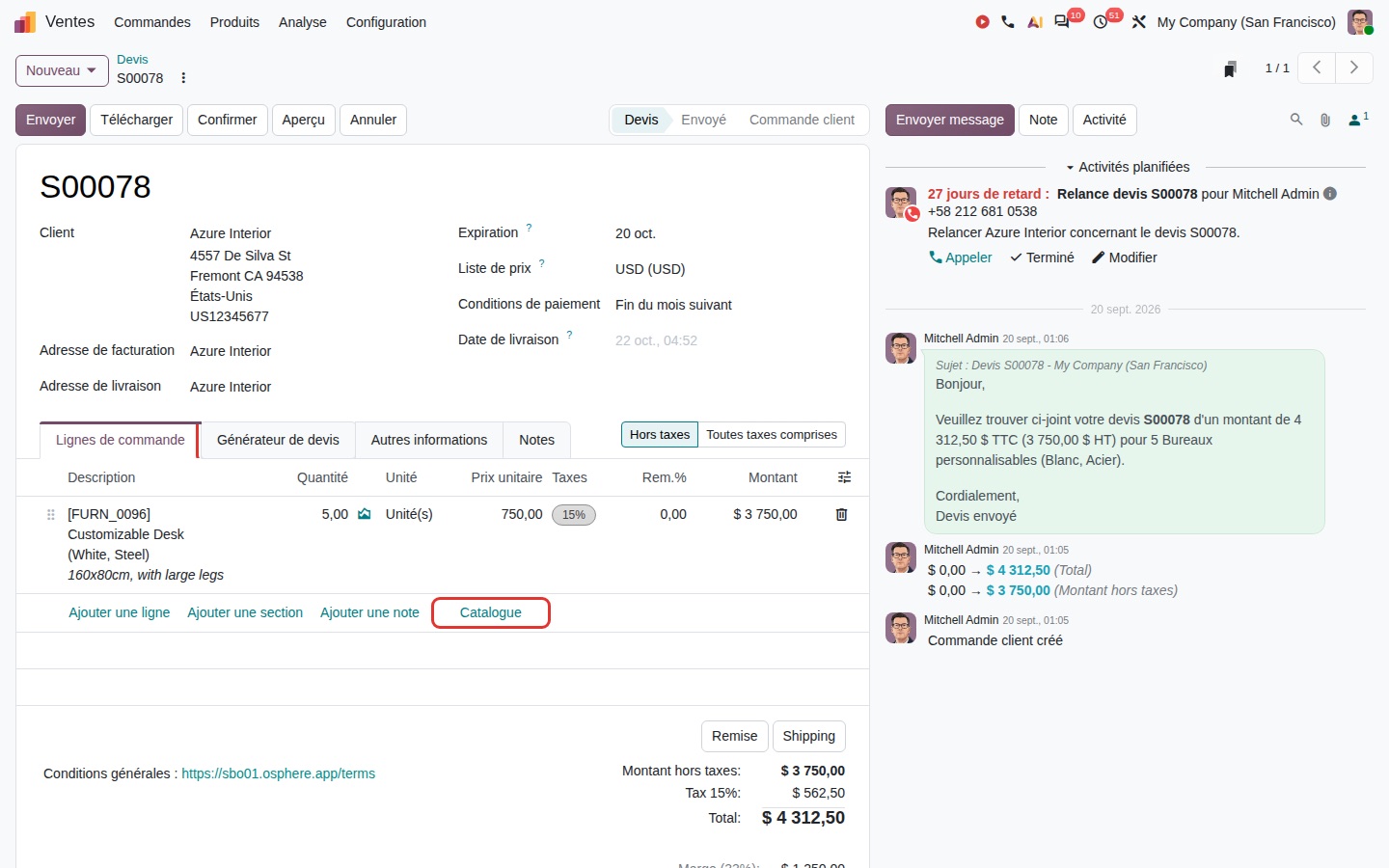Click the 15% tax tag
The image size is (1389, 868).
tap(574, 515)
